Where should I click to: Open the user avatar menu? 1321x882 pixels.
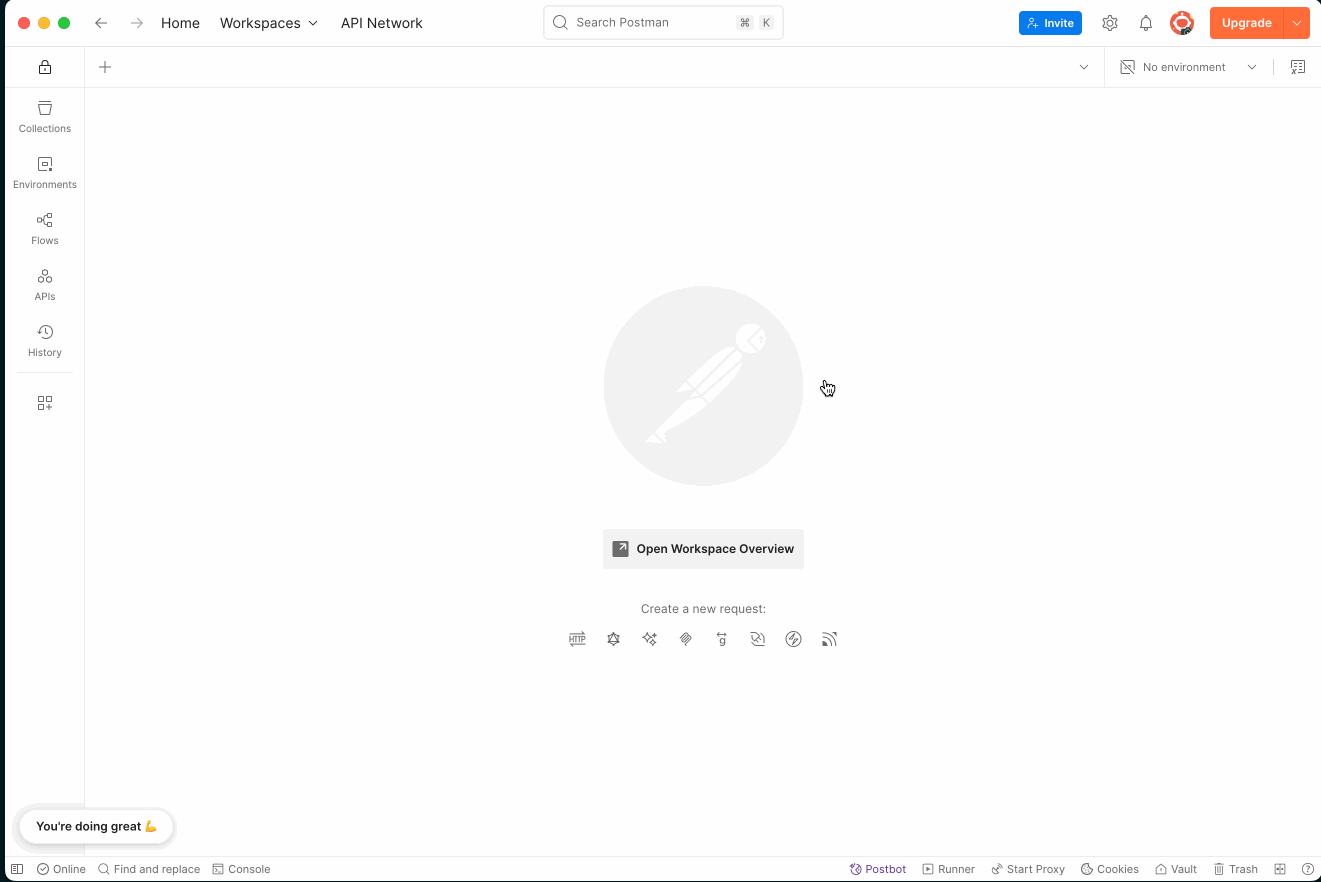(1182, 23)
